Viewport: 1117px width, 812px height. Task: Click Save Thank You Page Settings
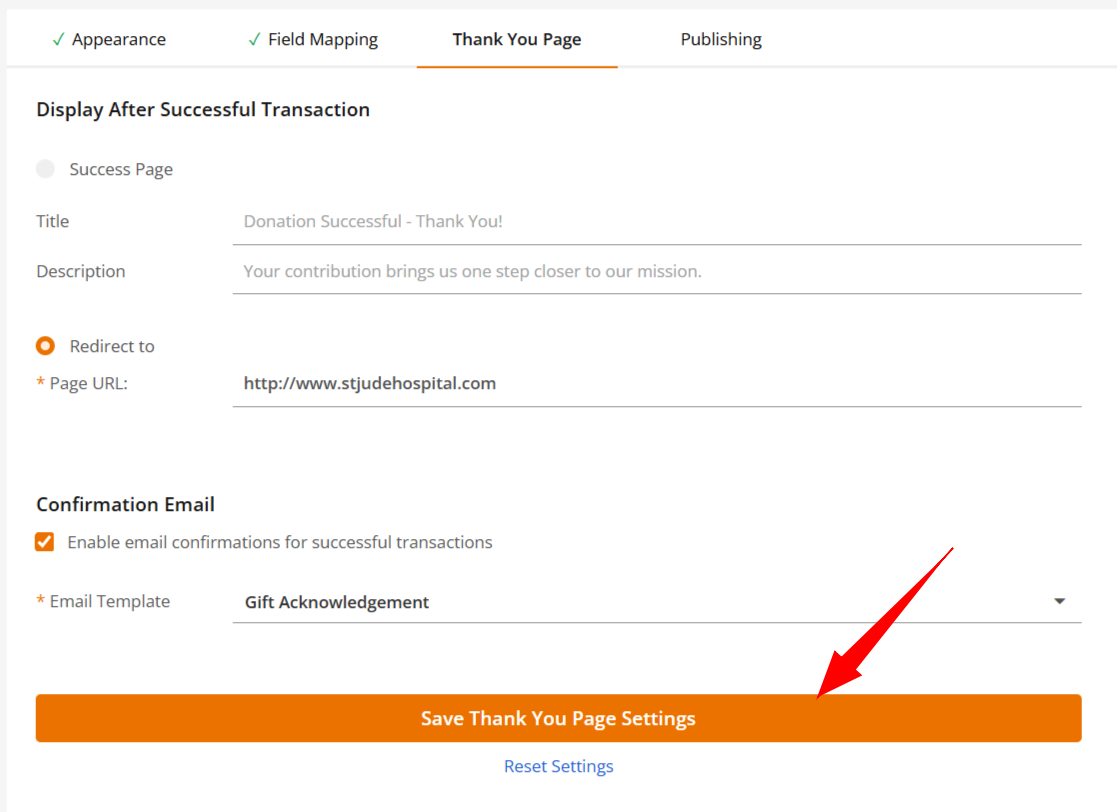558,718
